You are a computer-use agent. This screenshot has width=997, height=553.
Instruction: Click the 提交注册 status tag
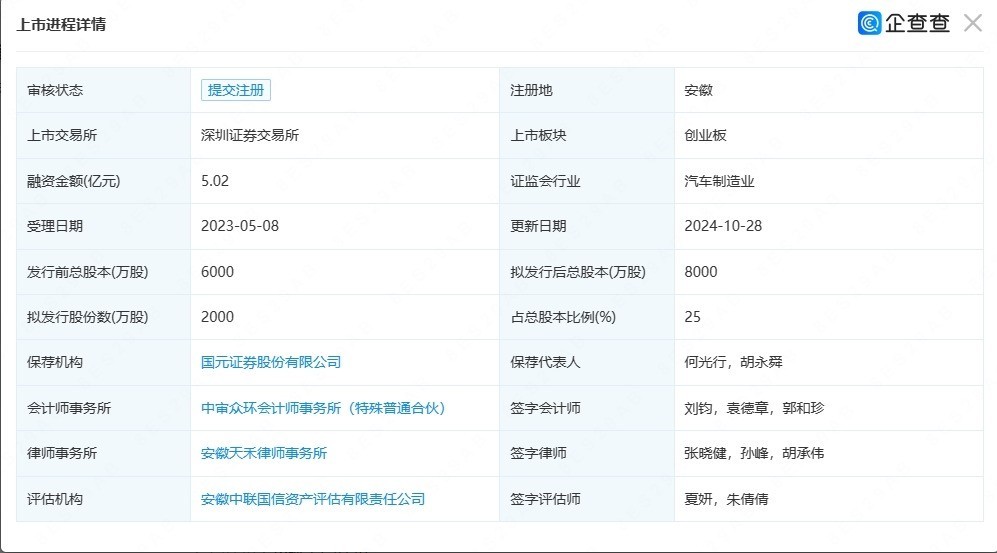235,90
